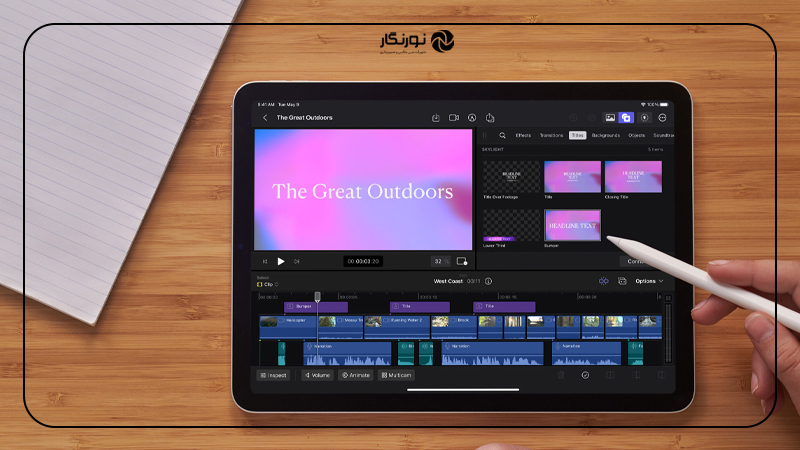Select Title clip above Running Water 2

420,307
